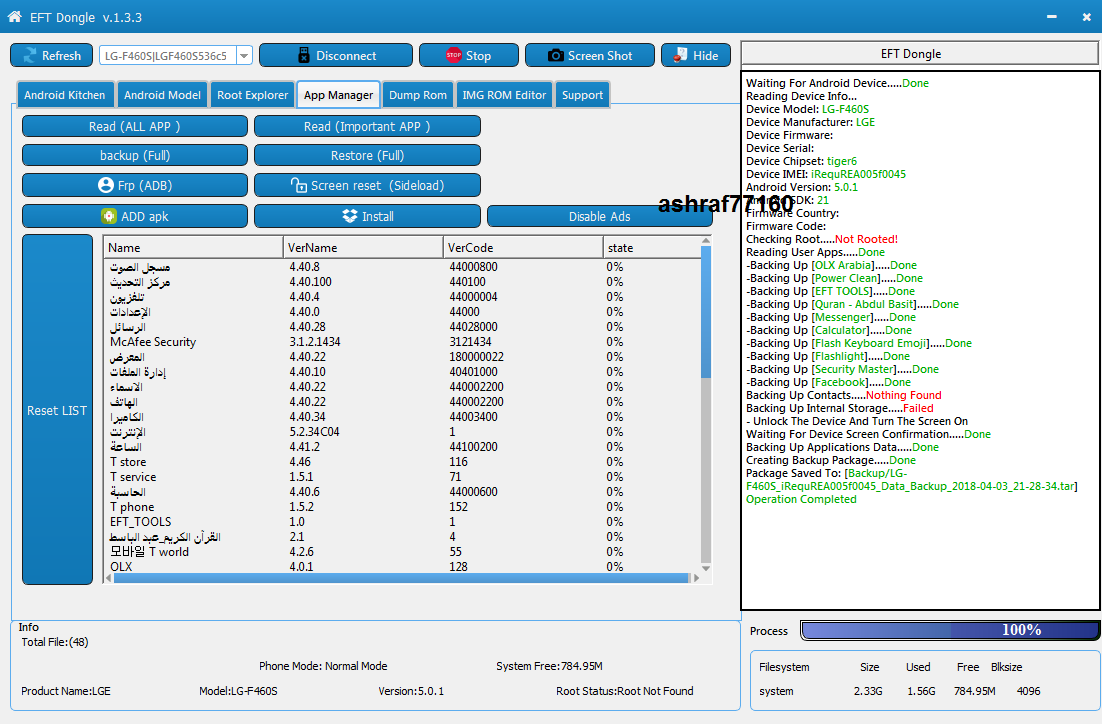Click the Total File:(48) info text

(x=55, y=642)
